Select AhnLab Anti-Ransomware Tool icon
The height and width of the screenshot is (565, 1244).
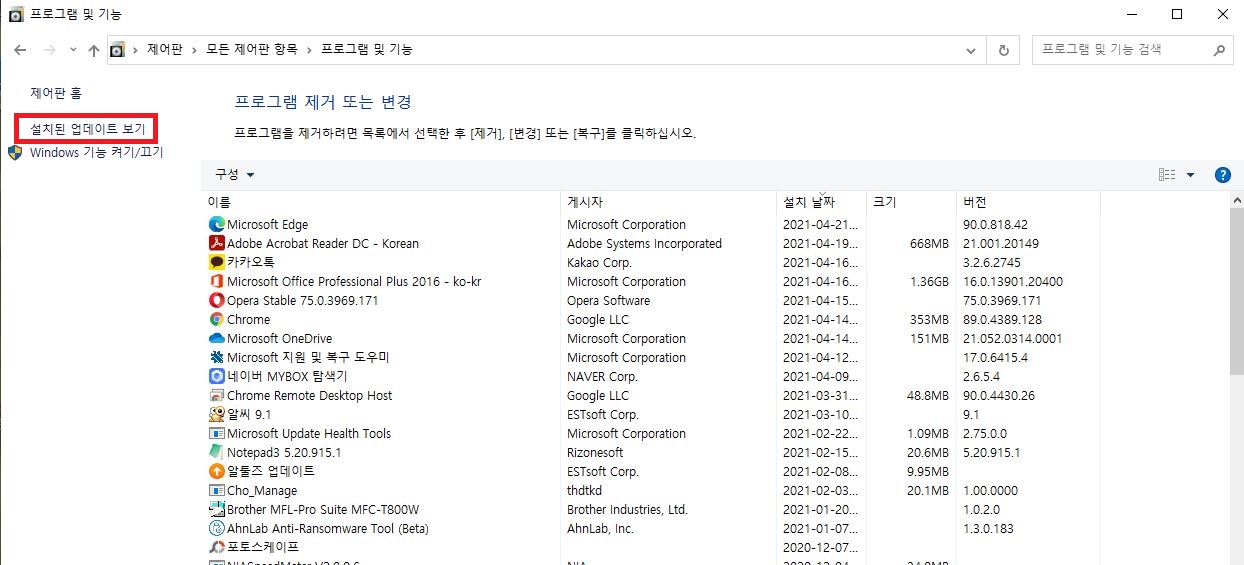coord(217,528)
